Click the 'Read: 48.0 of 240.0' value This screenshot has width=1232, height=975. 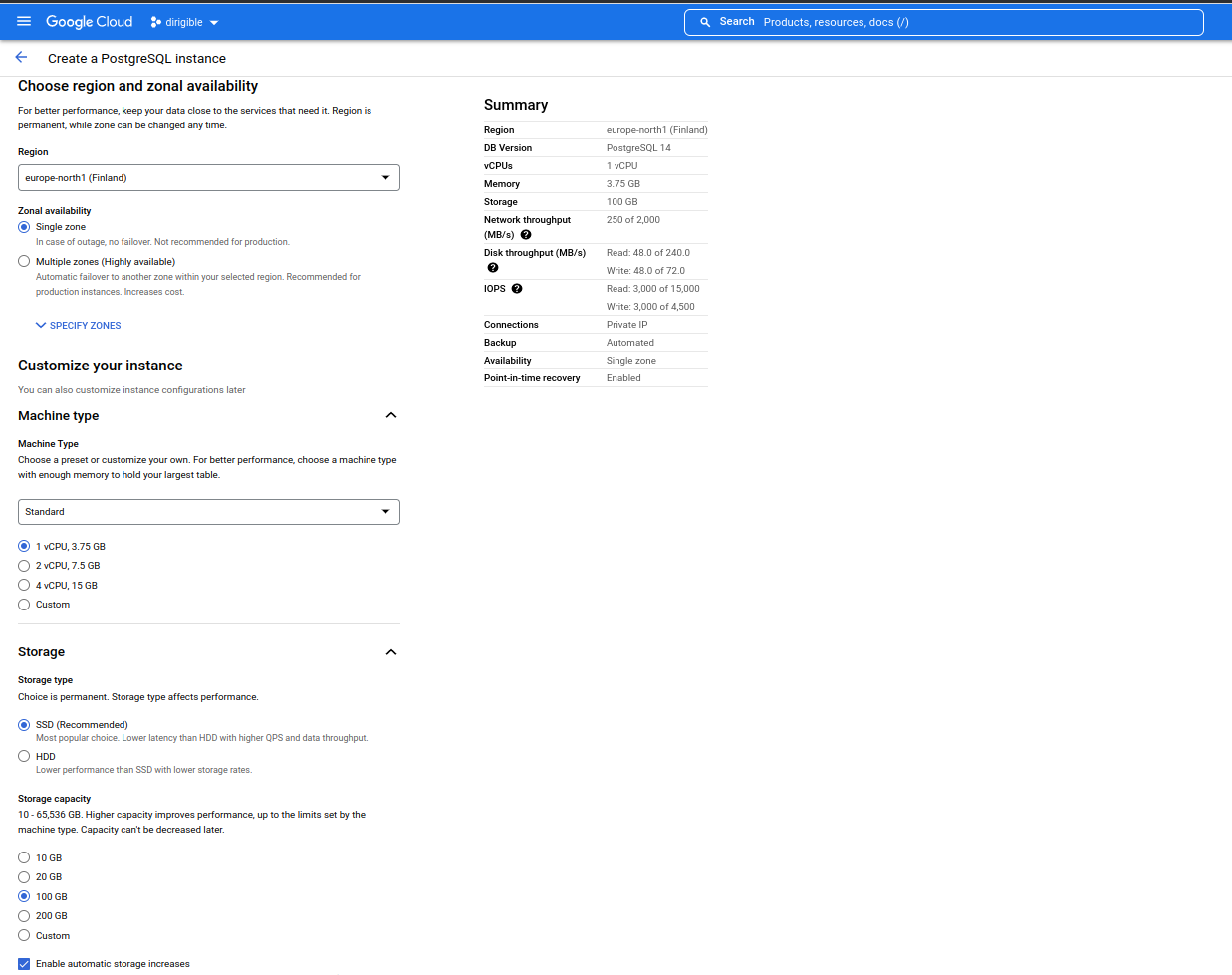pyautogui.click(x=648, y=253)
